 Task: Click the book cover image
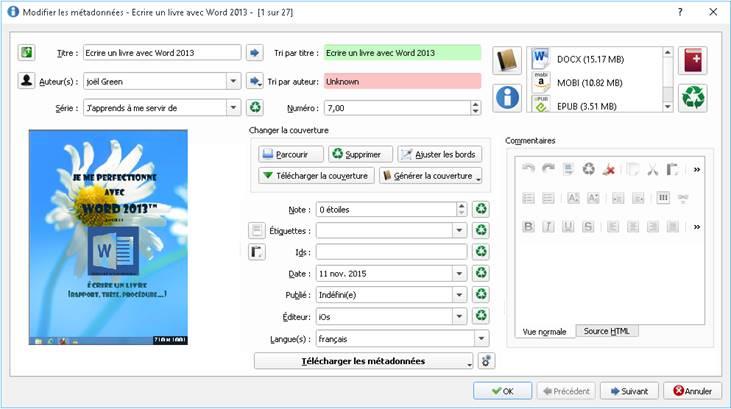[108, 237]
